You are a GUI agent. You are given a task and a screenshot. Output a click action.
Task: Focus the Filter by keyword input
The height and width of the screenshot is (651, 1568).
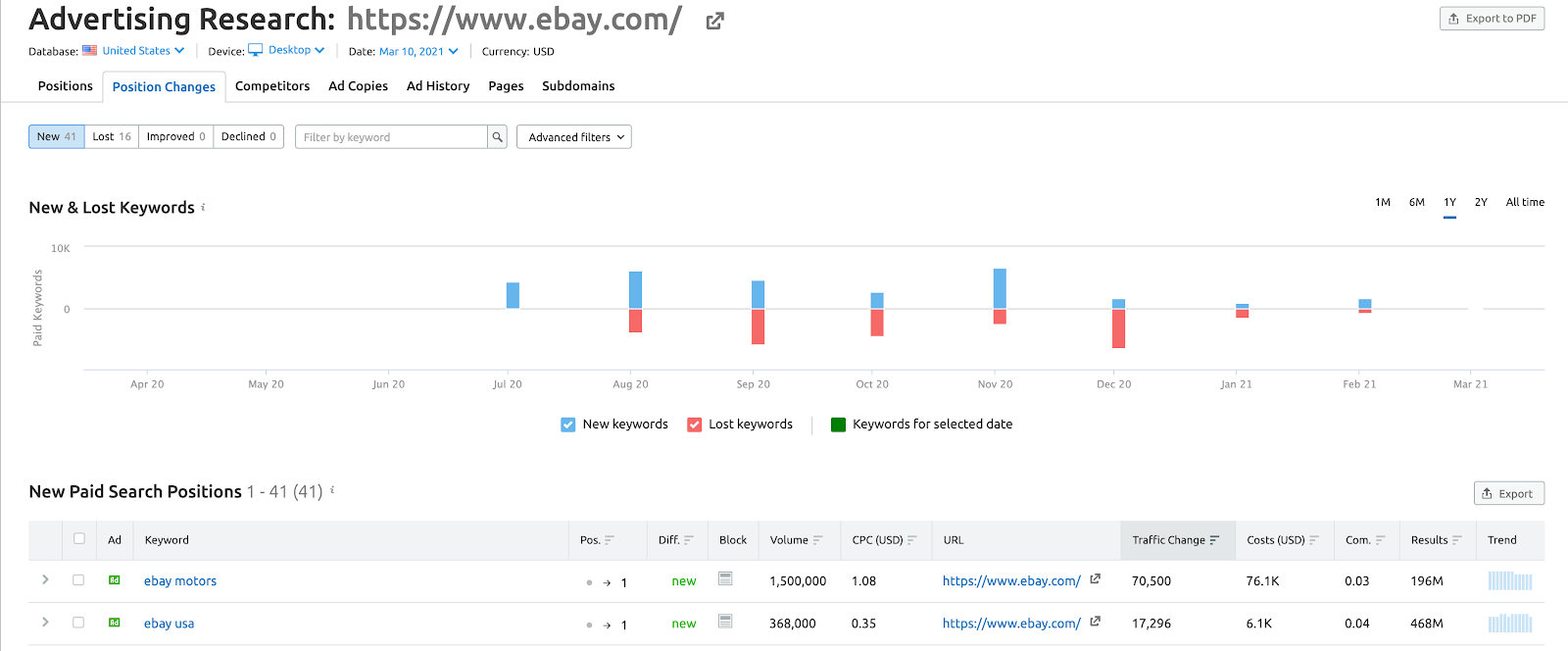[391, 137]
